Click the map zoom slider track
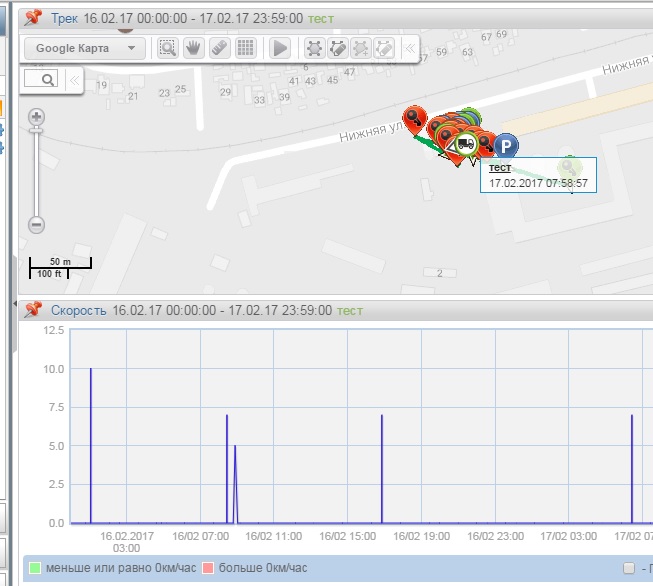The image size is (653, 586). pyautogui.click(x=37, y=170)
